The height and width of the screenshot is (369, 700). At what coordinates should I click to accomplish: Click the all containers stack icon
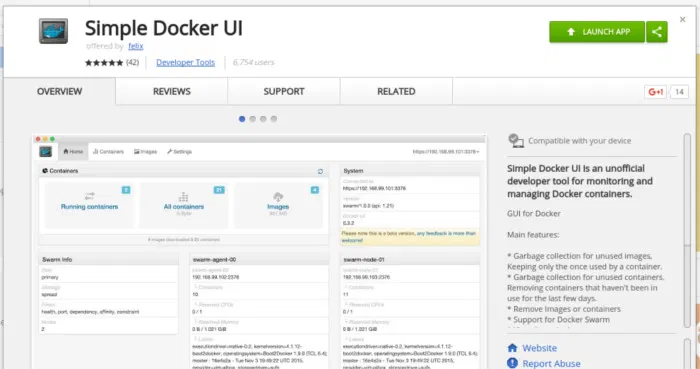coord(183,197)
